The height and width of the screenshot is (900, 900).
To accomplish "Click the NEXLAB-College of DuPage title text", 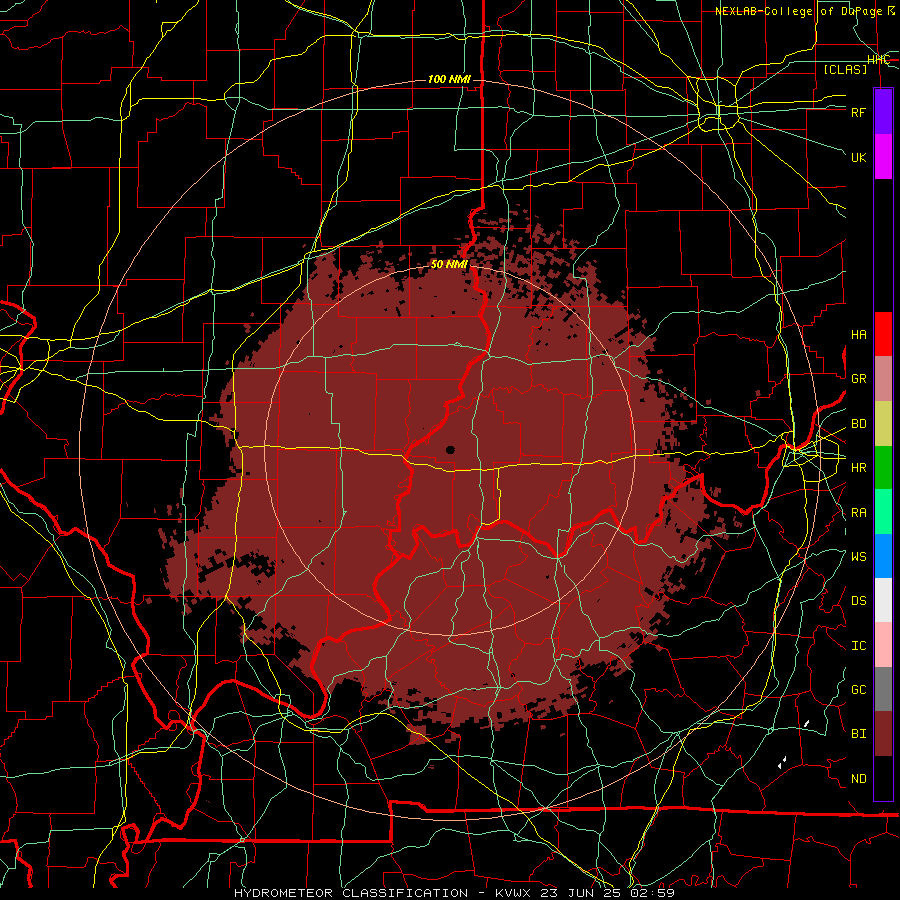I will tap(805, 11).
